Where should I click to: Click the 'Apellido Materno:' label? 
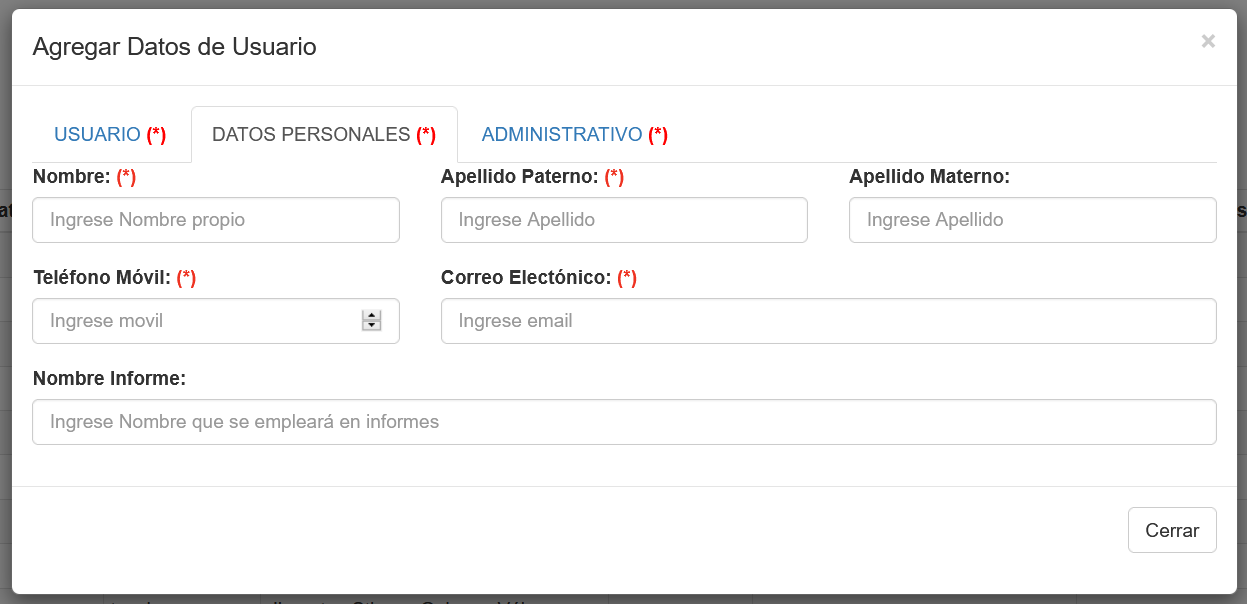pyautogui.click(x=929, y=177)
